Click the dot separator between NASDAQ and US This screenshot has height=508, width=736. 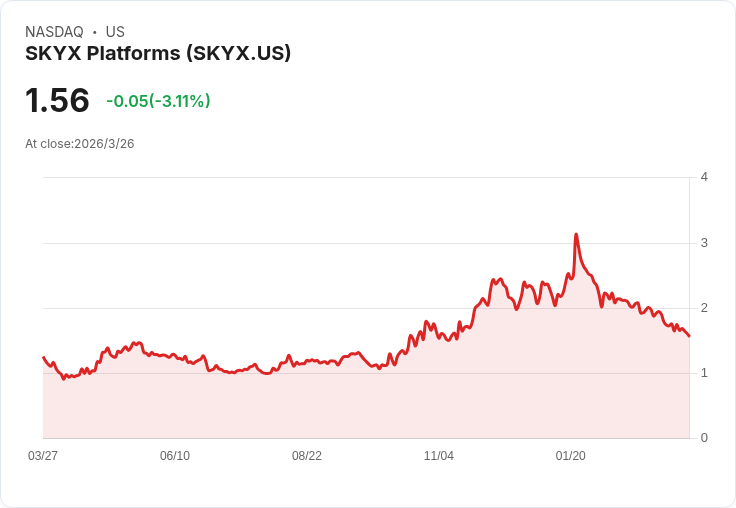coord(95,32)
